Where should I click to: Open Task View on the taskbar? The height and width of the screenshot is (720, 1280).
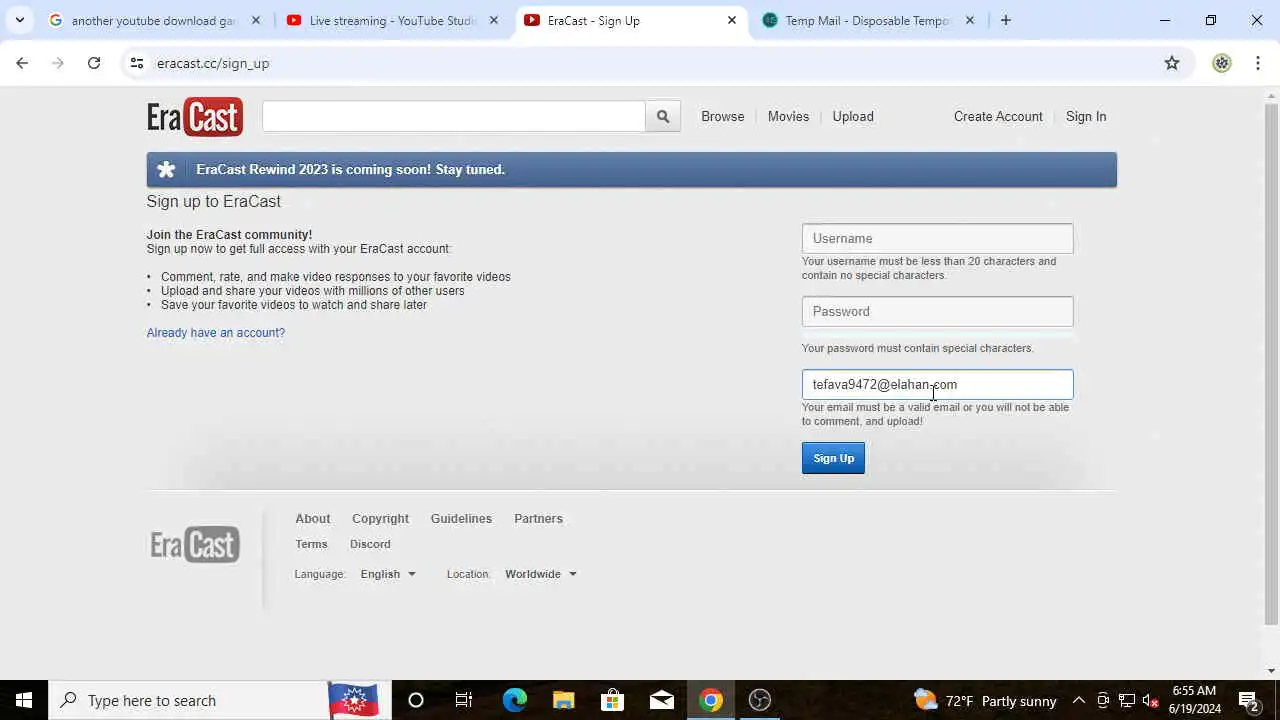click(x=464, y=700)
